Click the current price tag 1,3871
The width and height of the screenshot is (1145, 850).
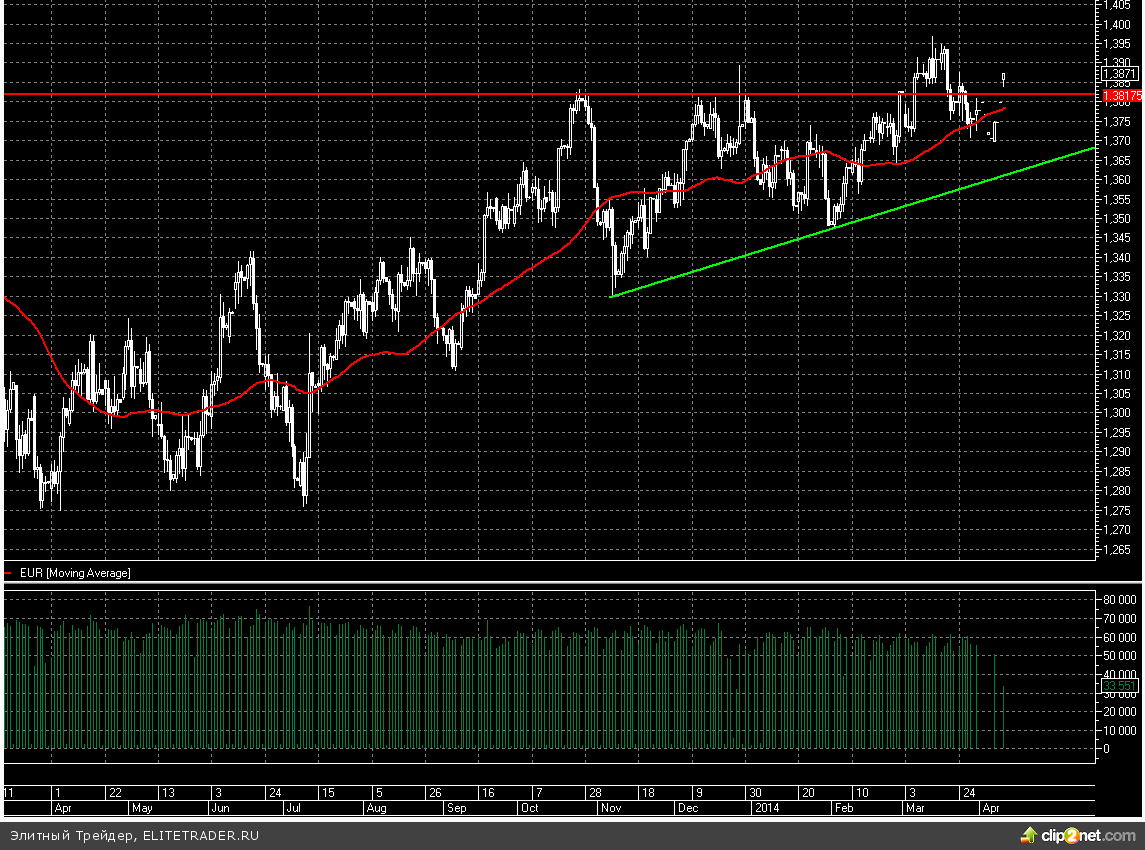point(1119,74)
